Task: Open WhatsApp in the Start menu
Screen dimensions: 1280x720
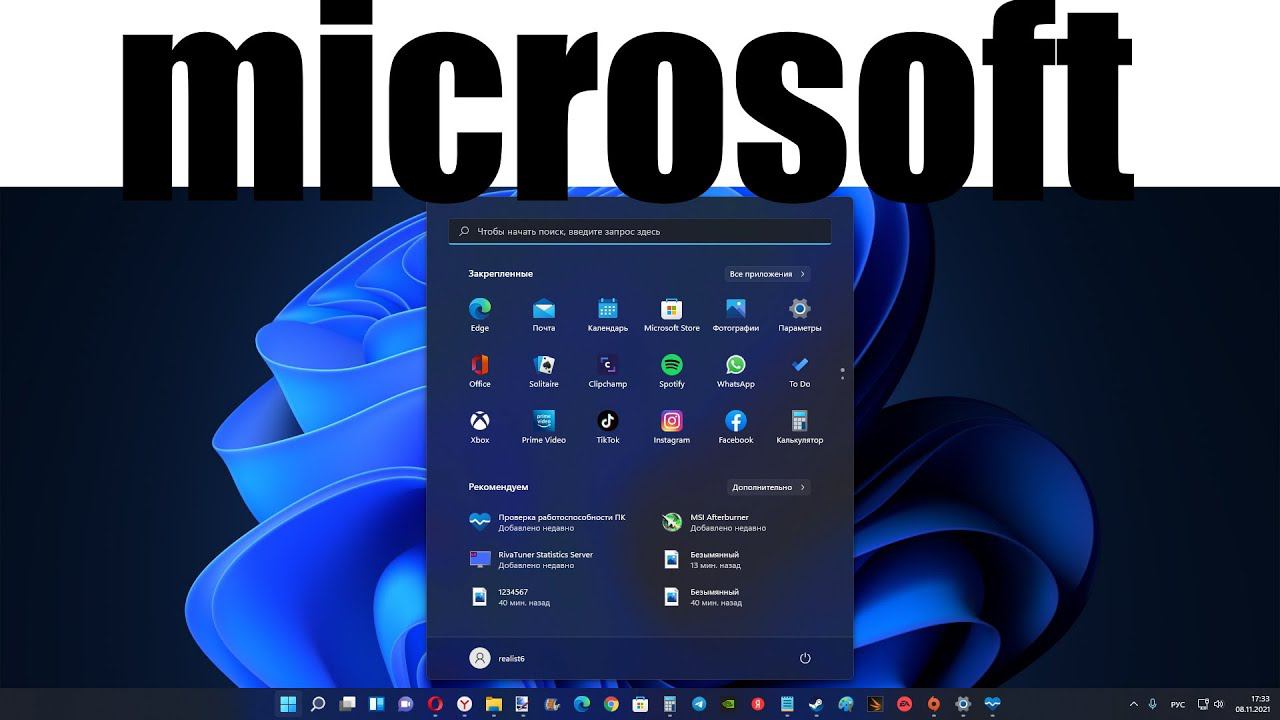Action: [x=736, y=370]
